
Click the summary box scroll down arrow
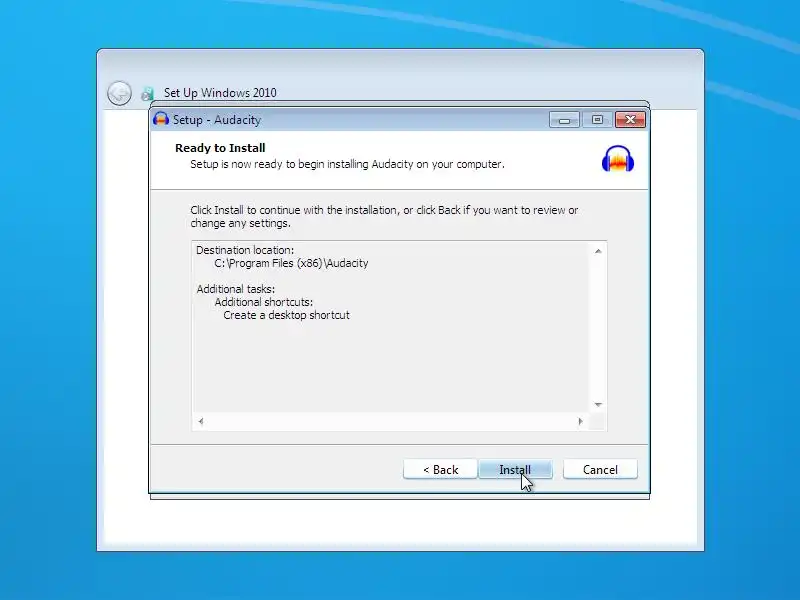598,405
